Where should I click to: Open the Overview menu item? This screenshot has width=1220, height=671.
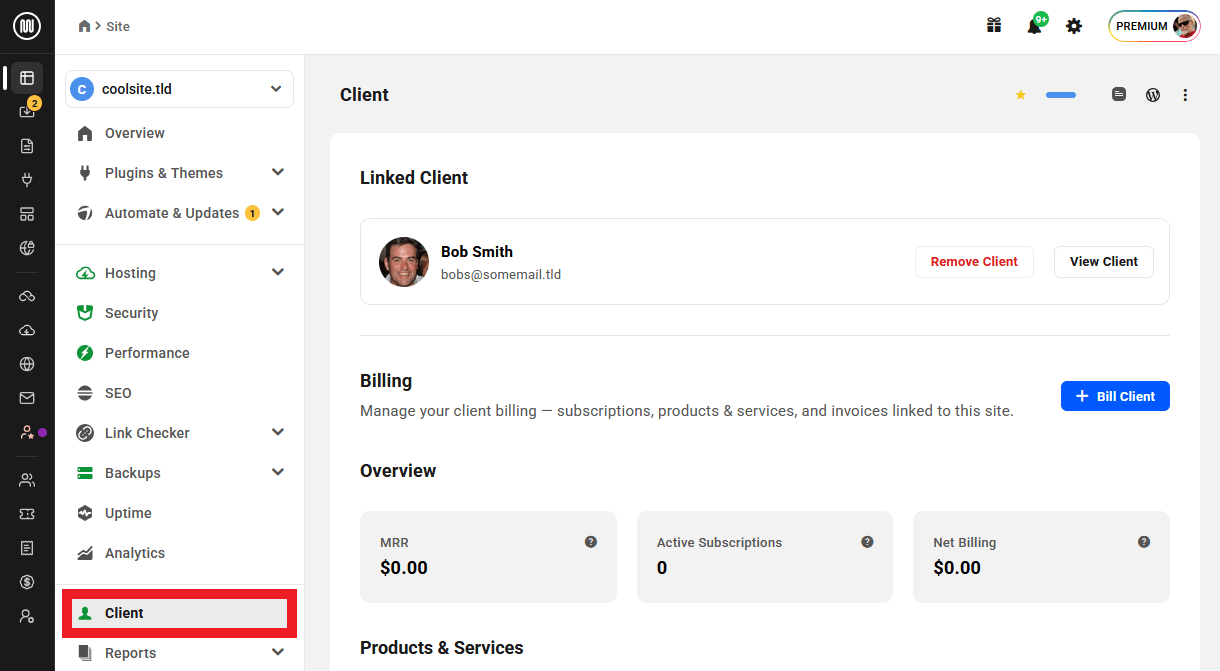[x=179, y=133]
